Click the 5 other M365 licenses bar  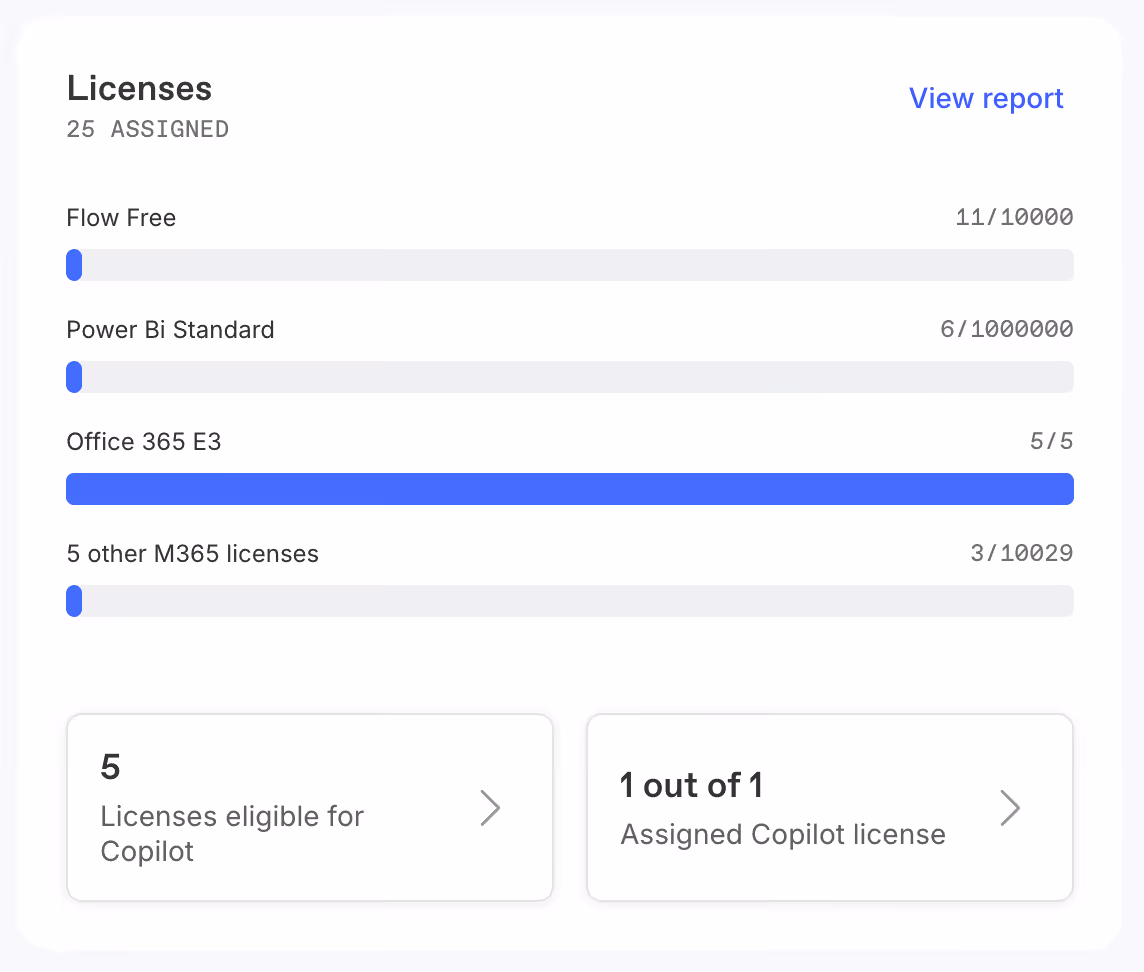pyautogui.click(x=569, y=601)
